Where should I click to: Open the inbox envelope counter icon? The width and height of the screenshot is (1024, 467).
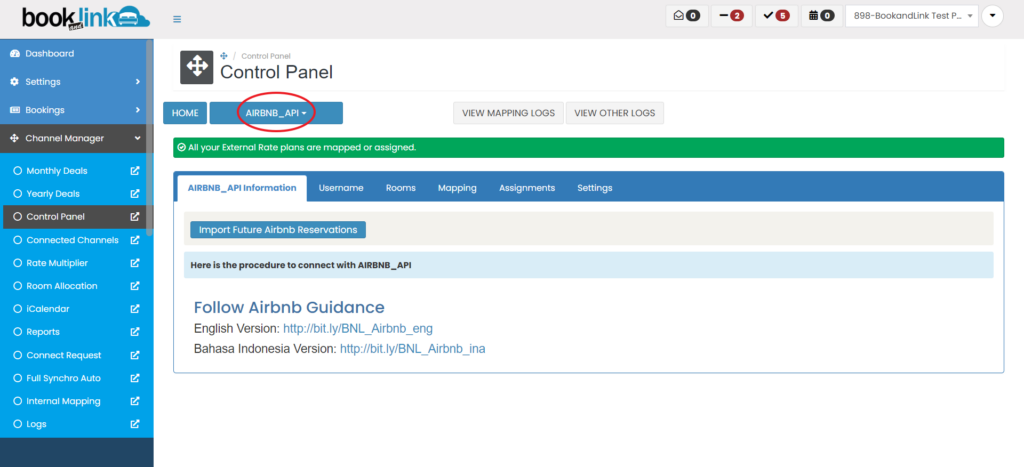(x=686, y=16)
